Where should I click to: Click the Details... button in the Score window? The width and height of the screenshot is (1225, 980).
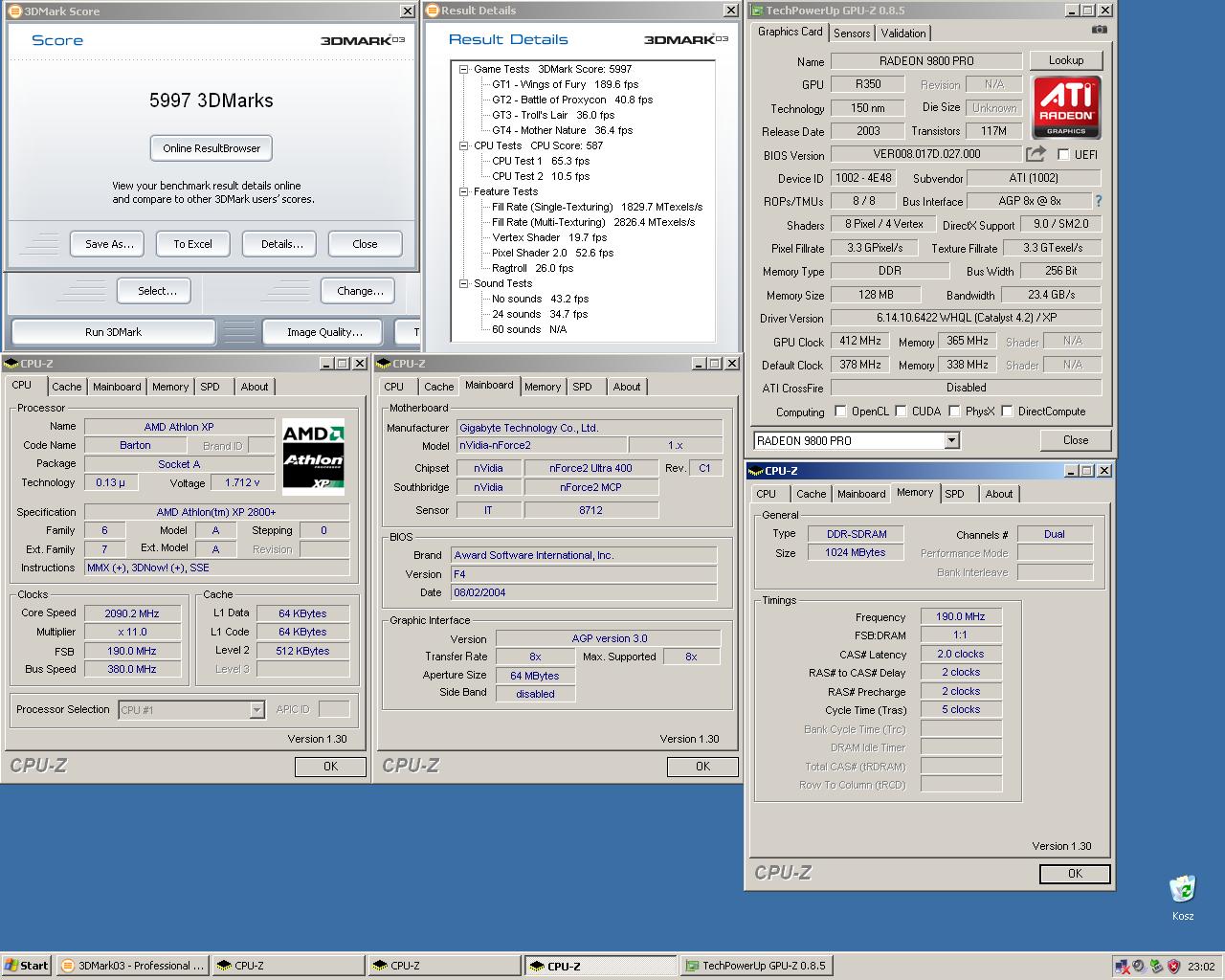(280, 244)
